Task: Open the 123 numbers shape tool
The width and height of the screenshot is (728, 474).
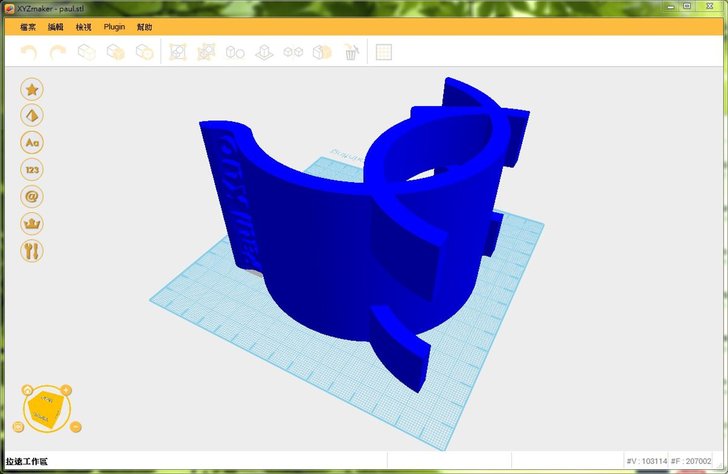Action: click(32, 170)
